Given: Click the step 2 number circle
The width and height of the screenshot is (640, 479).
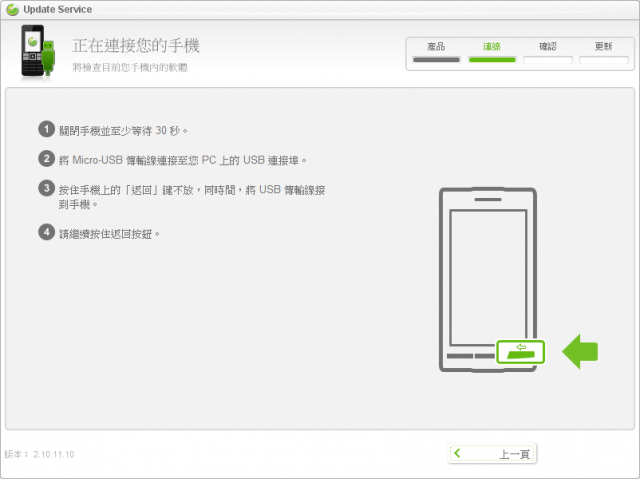Looking at the screenshot, I should click(47, 159).
